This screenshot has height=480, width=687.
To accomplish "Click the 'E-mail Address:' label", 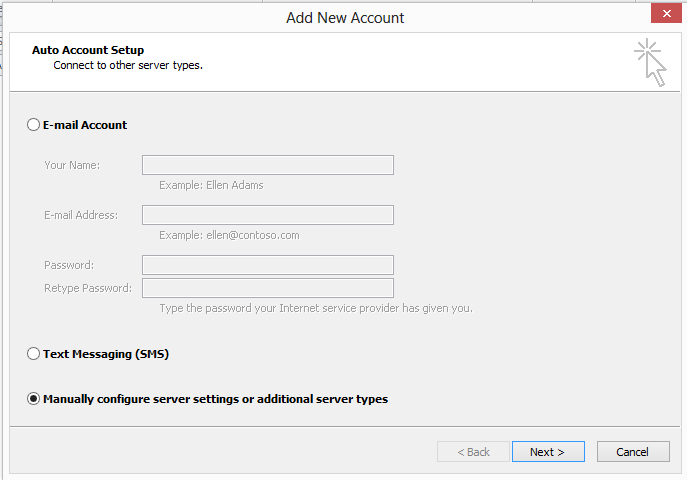I will [81, 215].
